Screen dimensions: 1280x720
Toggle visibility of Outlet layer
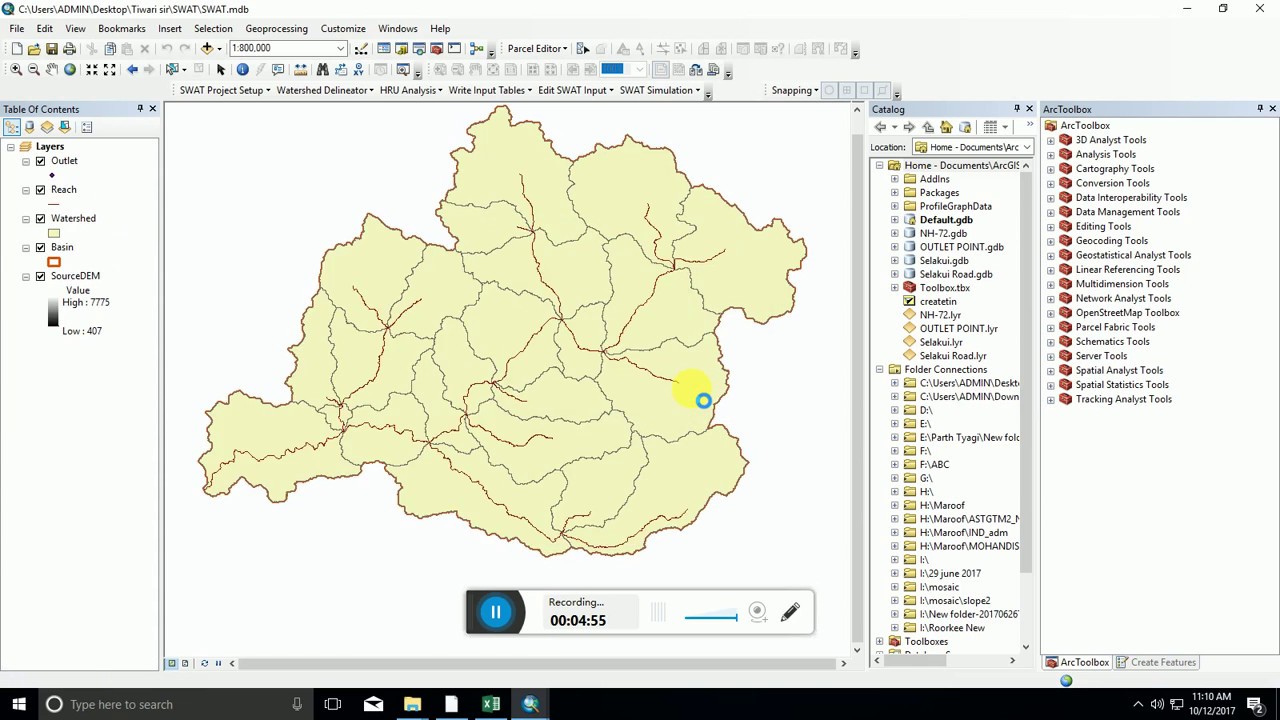pos(40,161)
